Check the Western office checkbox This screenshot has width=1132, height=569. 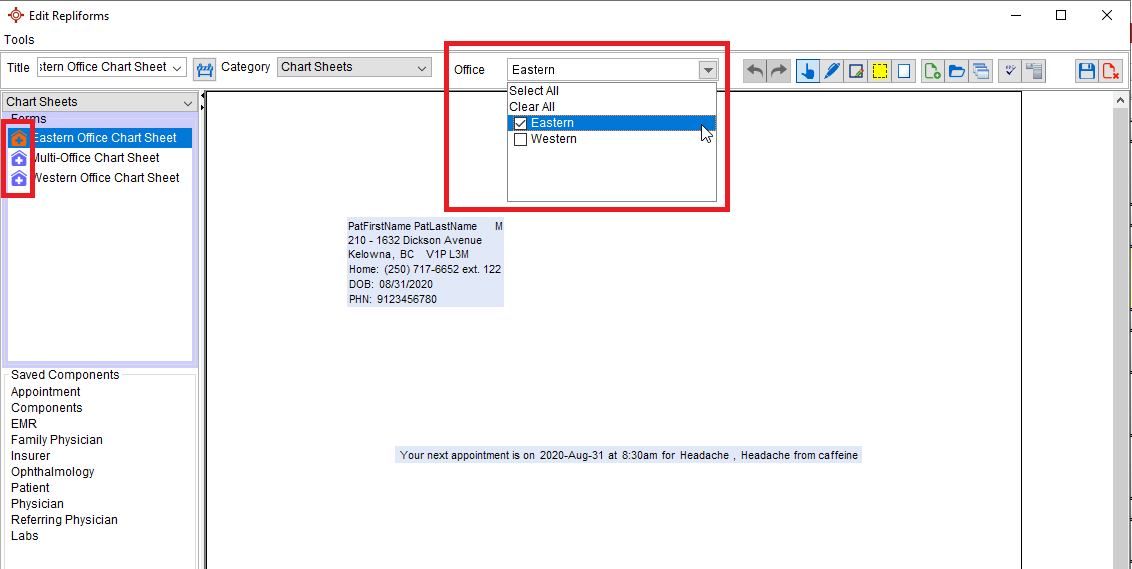[x=520, y=139]
